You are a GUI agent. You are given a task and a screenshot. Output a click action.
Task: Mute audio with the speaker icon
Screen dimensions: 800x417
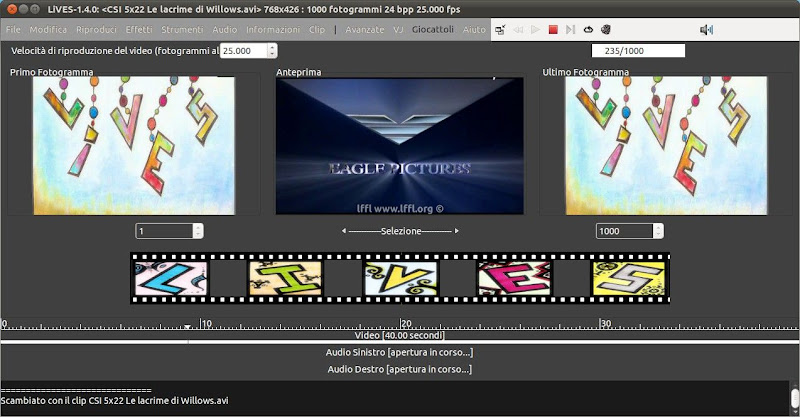[706, 30]
